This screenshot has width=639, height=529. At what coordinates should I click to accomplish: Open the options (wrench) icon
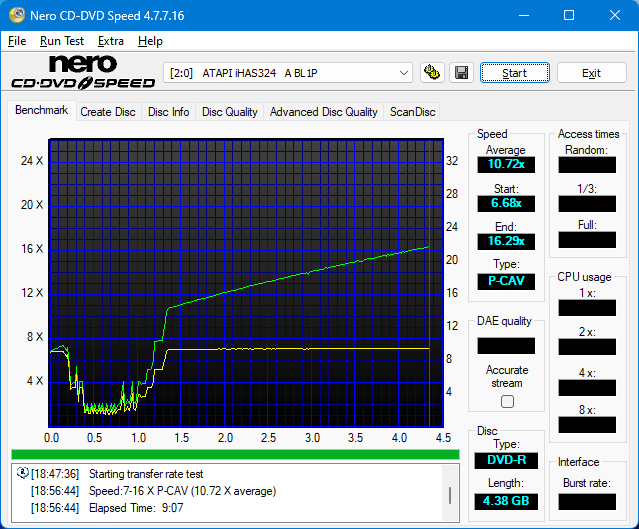[432, 73]
